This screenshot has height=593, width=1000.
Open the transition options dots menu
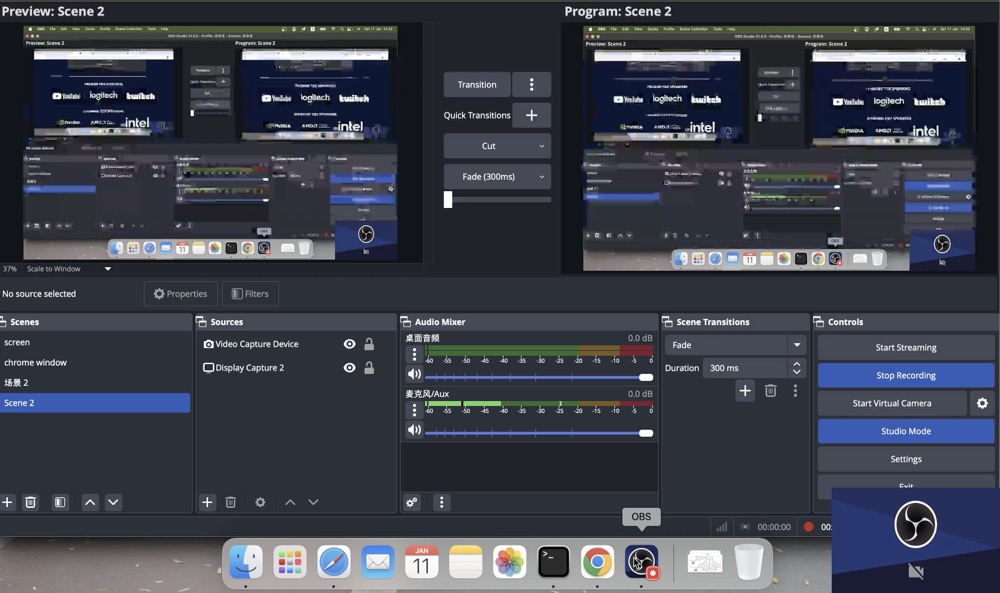531,84
